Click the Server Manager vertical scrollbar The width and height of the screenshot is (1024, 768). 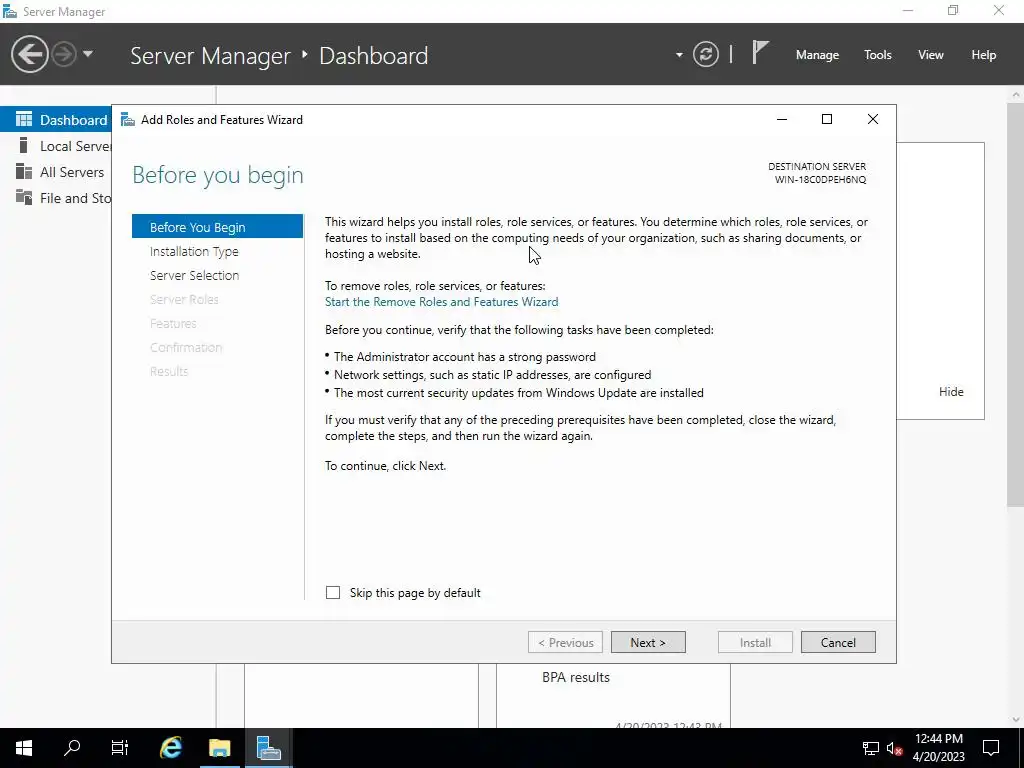[x=1016, y=304]
